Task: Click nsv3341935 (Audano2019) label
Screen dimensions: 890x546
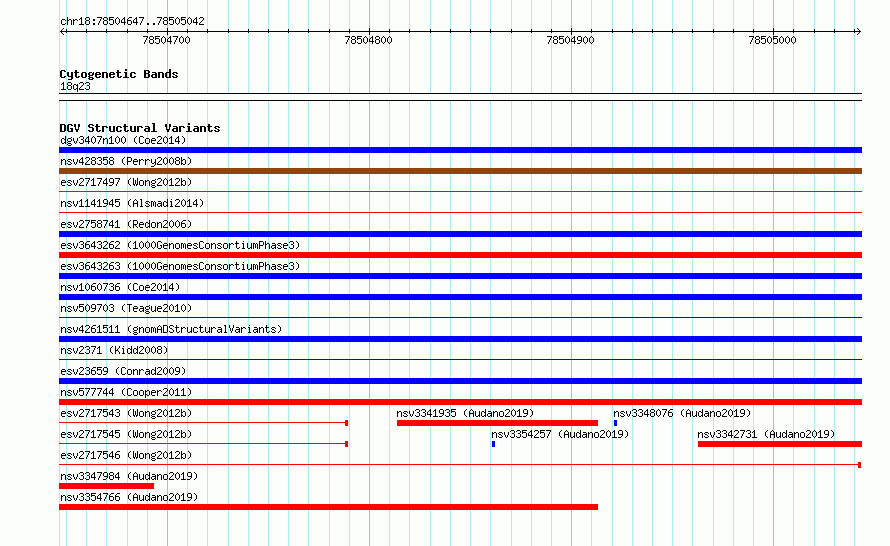Action: pos(465,413)
